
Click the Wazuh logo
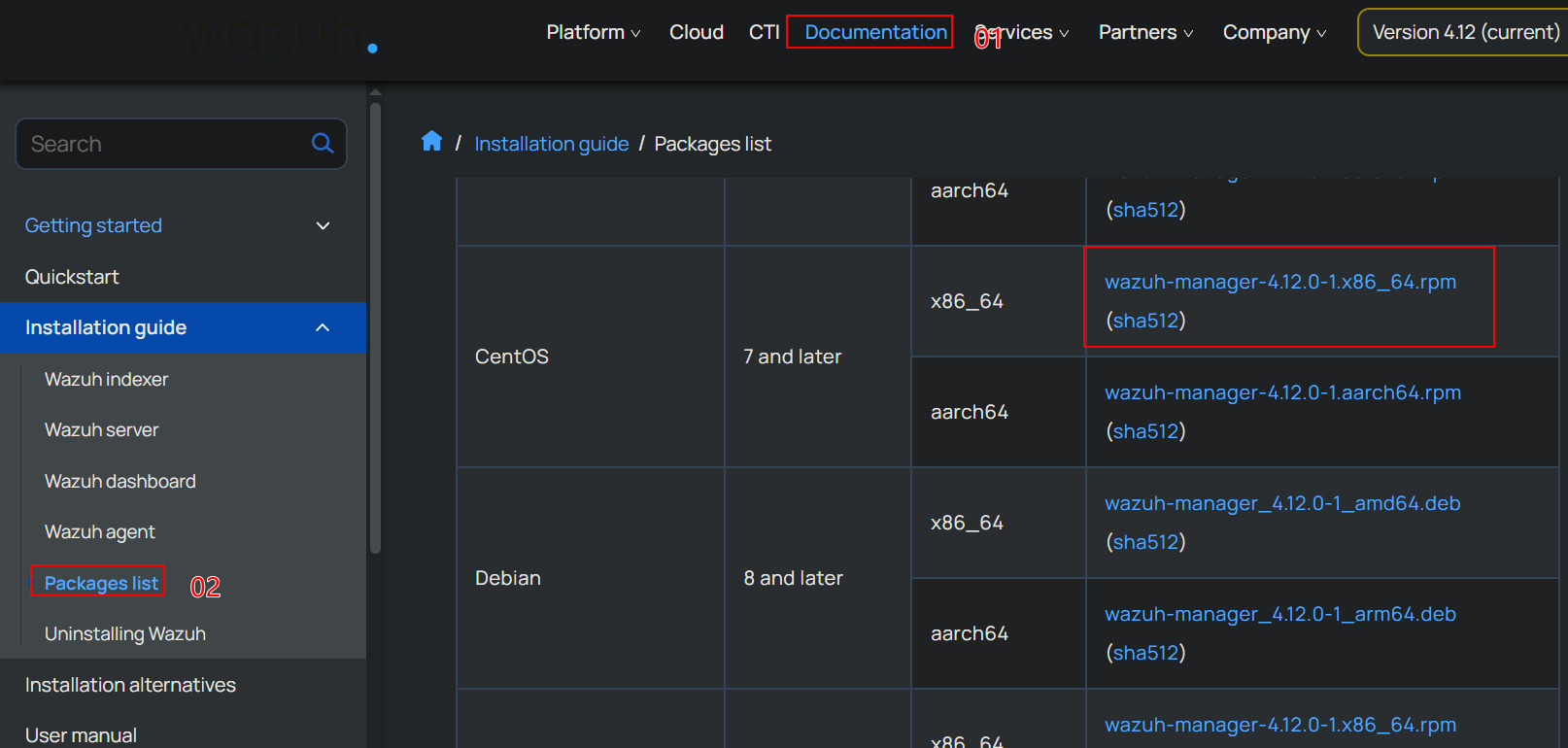coord(281,36)
